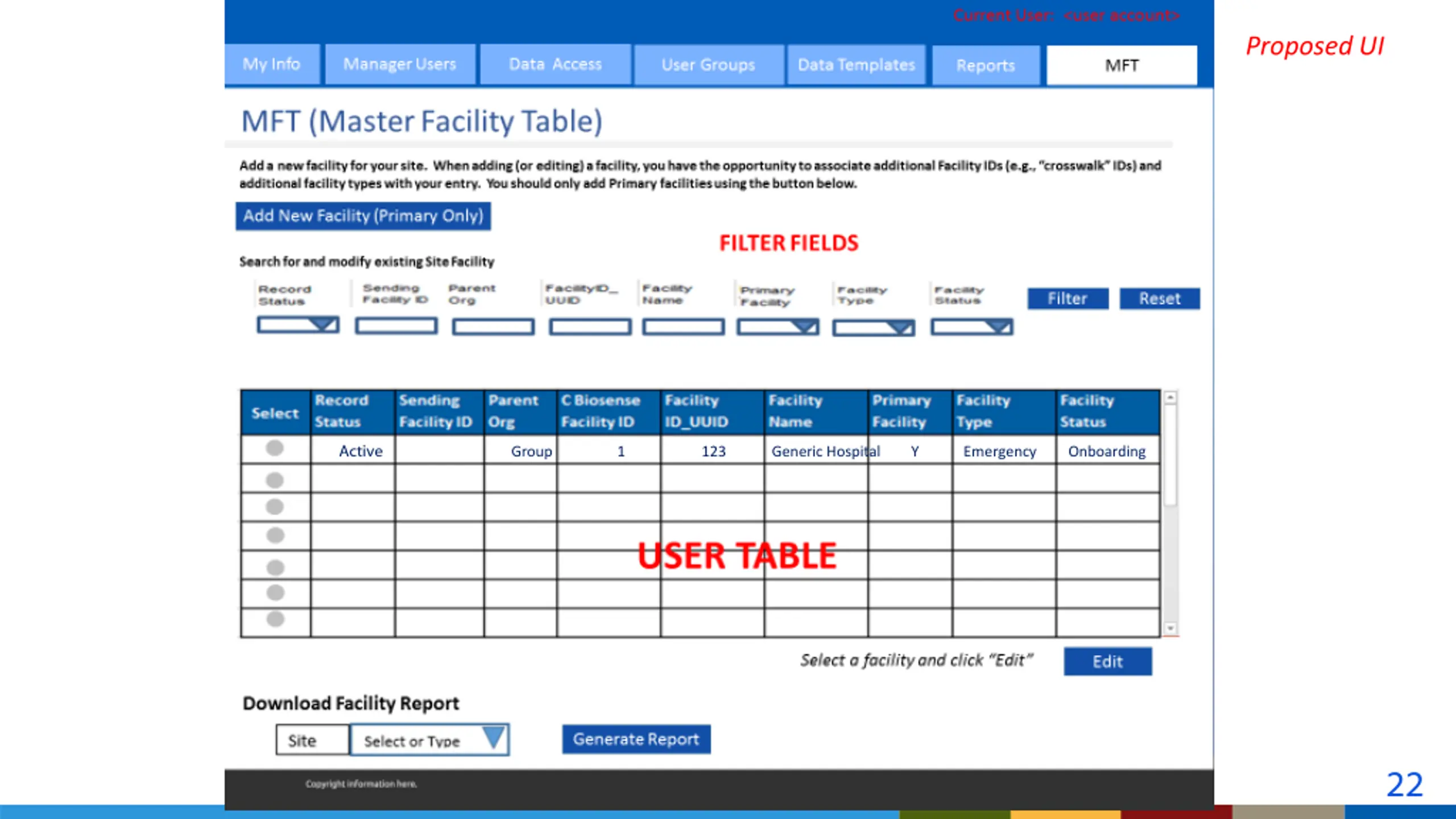Click the table scrollbar down arrow

[1170, 628]
